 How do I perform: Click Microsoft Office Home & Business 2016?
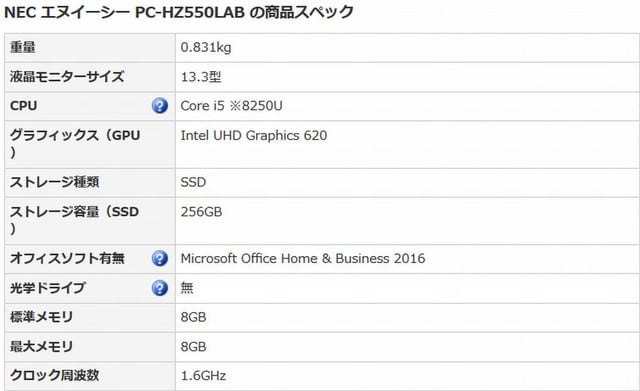click(x=303, y=258)
